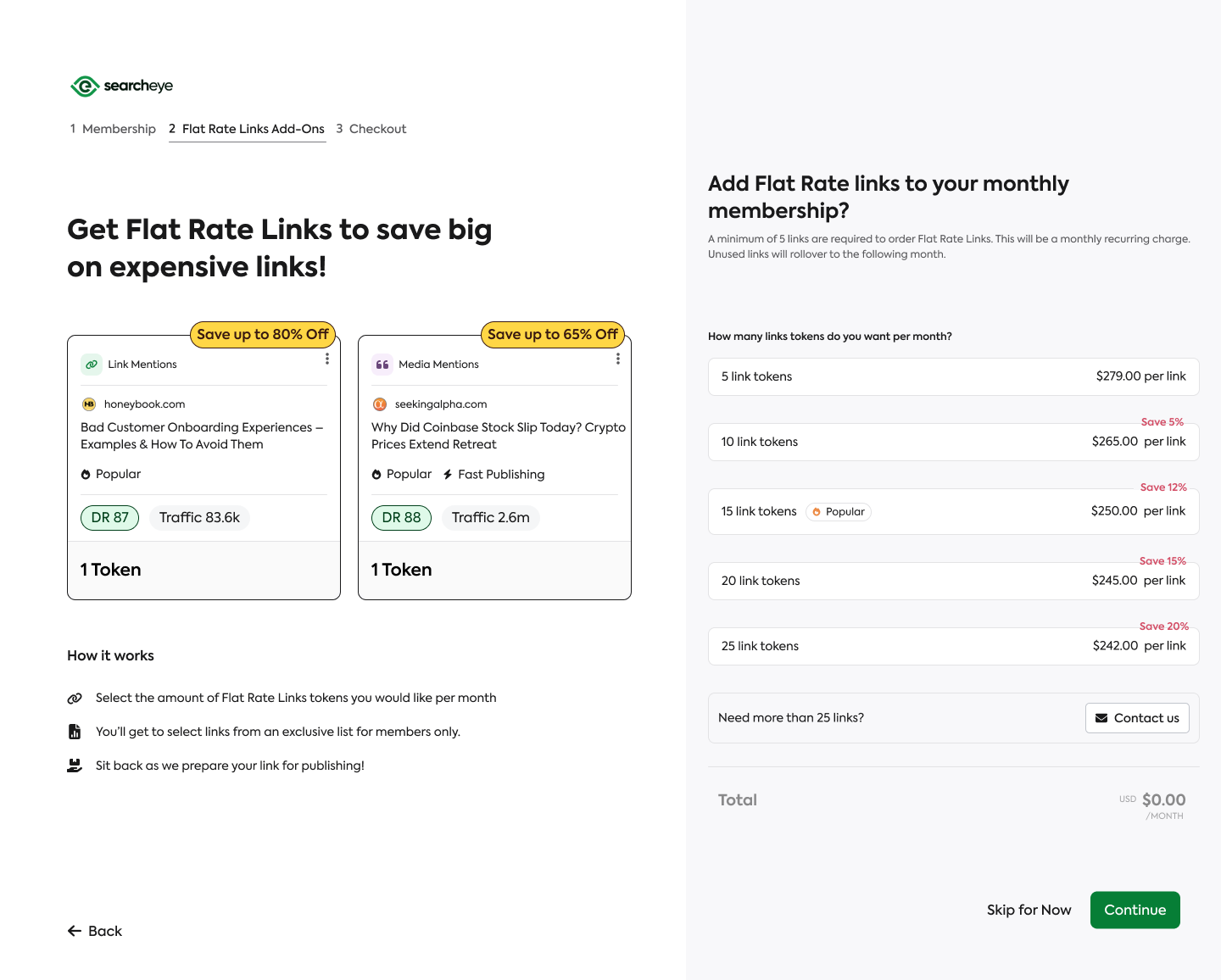Screen dimensions: 1221x980
Task: Click the Save 12% label
Action: [1163, 487]
